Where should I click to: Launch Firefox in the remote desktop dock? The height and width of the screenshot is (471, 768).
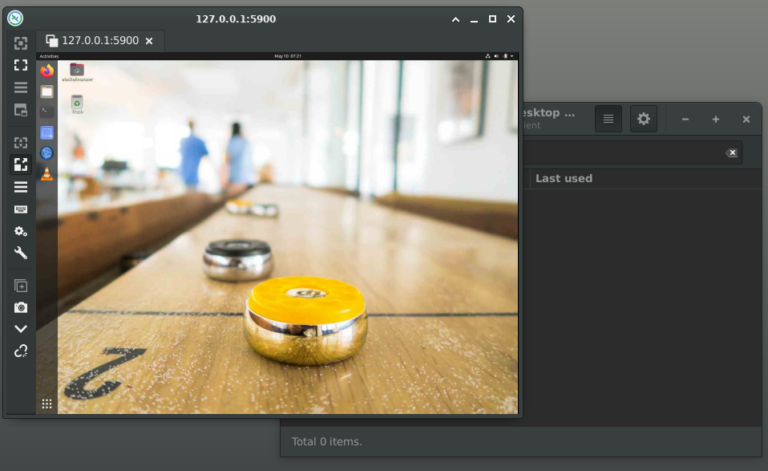click(47, 71)
